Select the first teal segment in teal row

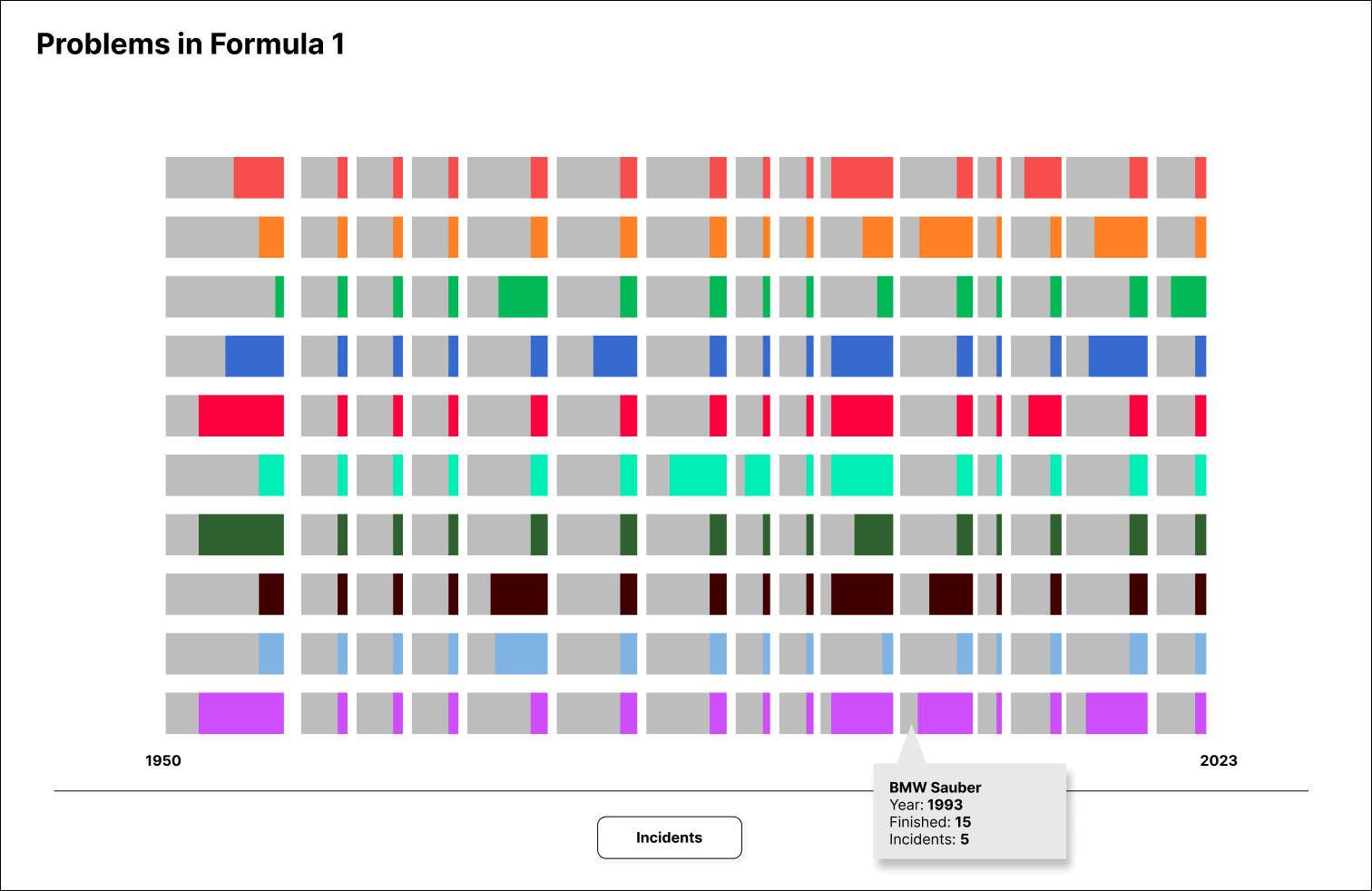point(270,475)
